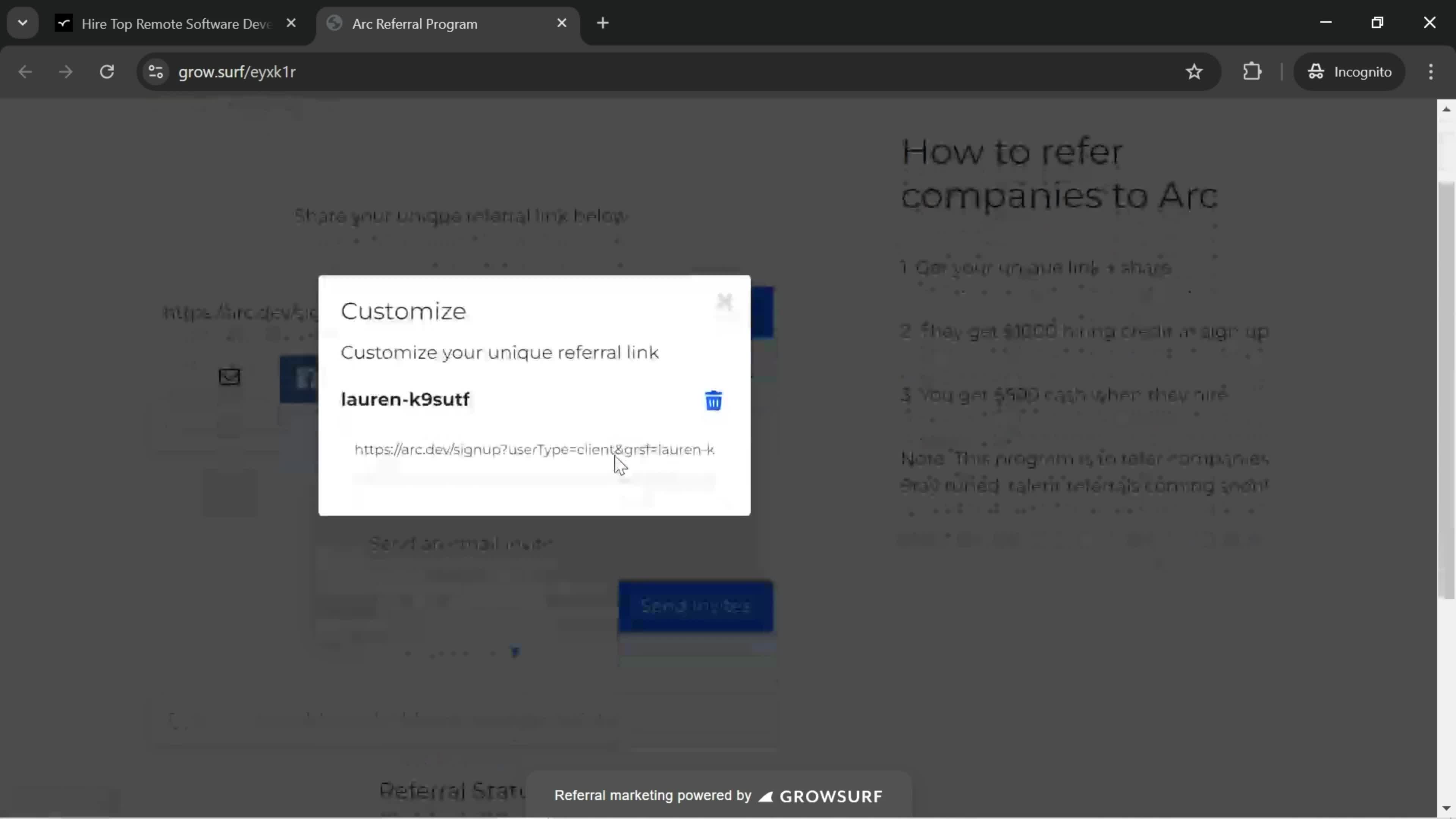Click the Arc Referral Program tab

(x=447, y=23)
